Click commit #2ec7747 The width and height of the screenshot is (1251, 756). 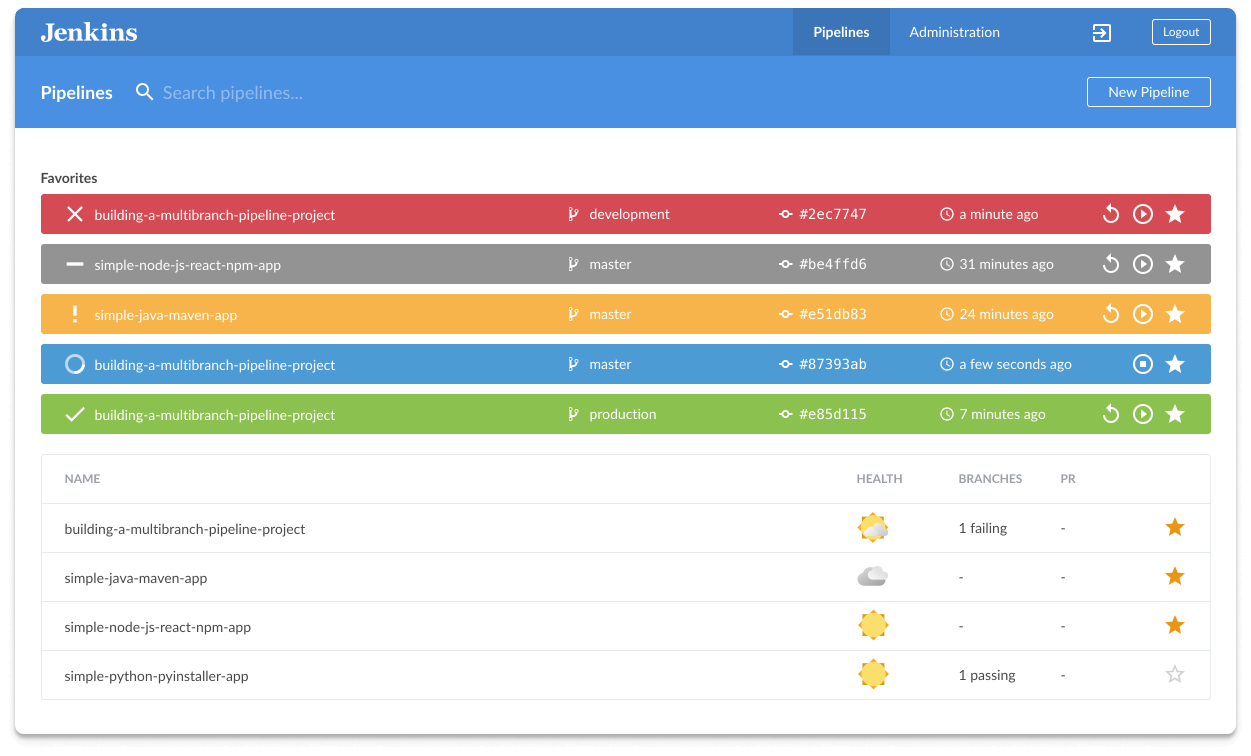coord(833,214)
